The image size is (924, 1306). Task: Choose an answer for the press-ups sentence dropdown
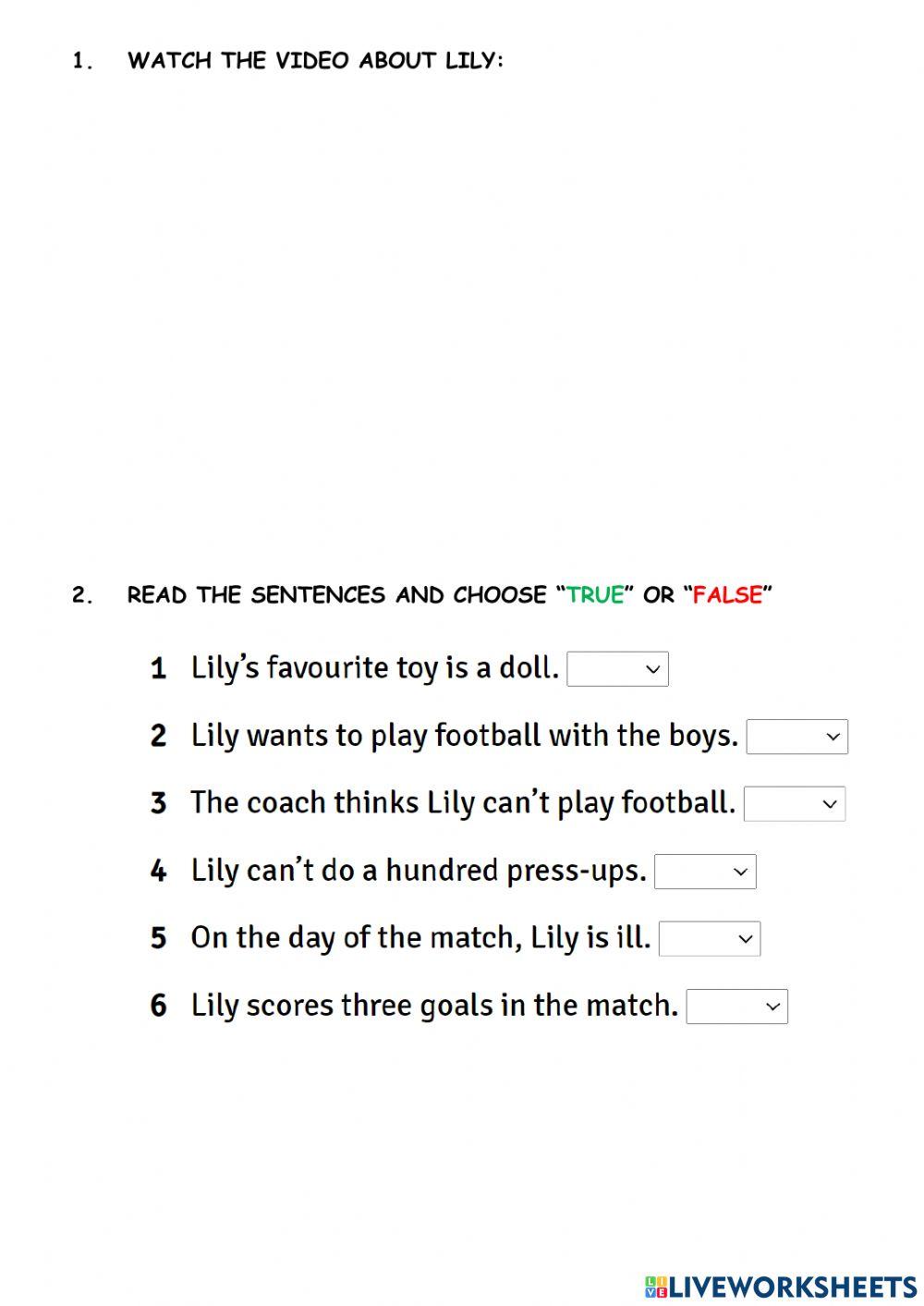[x=705, y=872]
